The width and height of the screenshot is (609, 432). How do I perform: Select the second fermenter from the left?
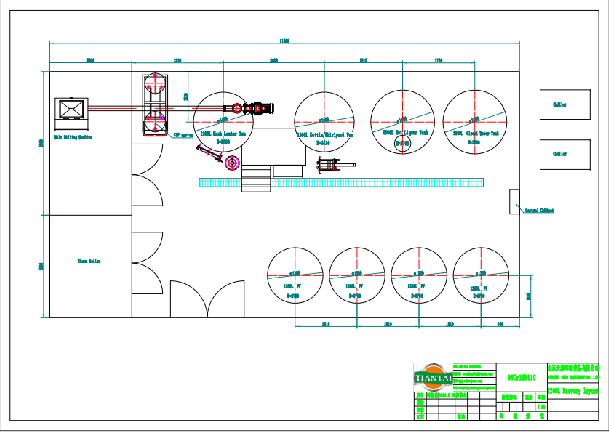(357, 275)
